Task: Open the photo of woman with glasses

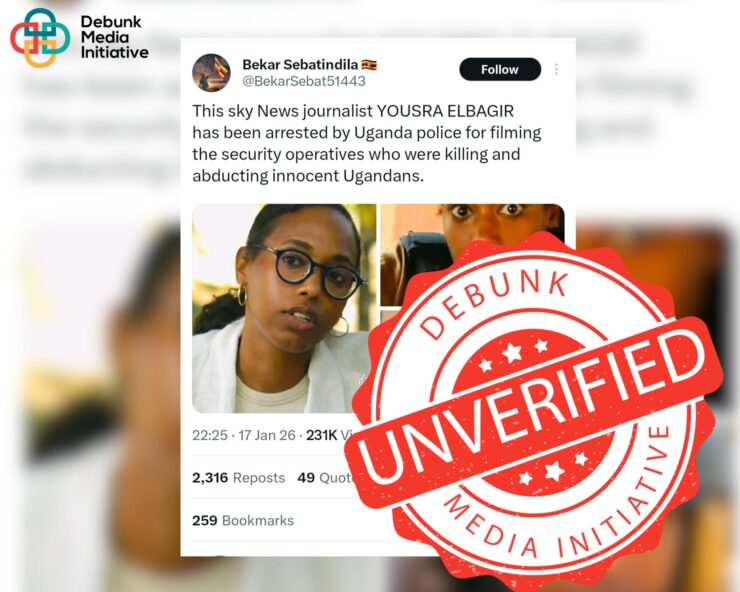Action: [x=284, y=308]
